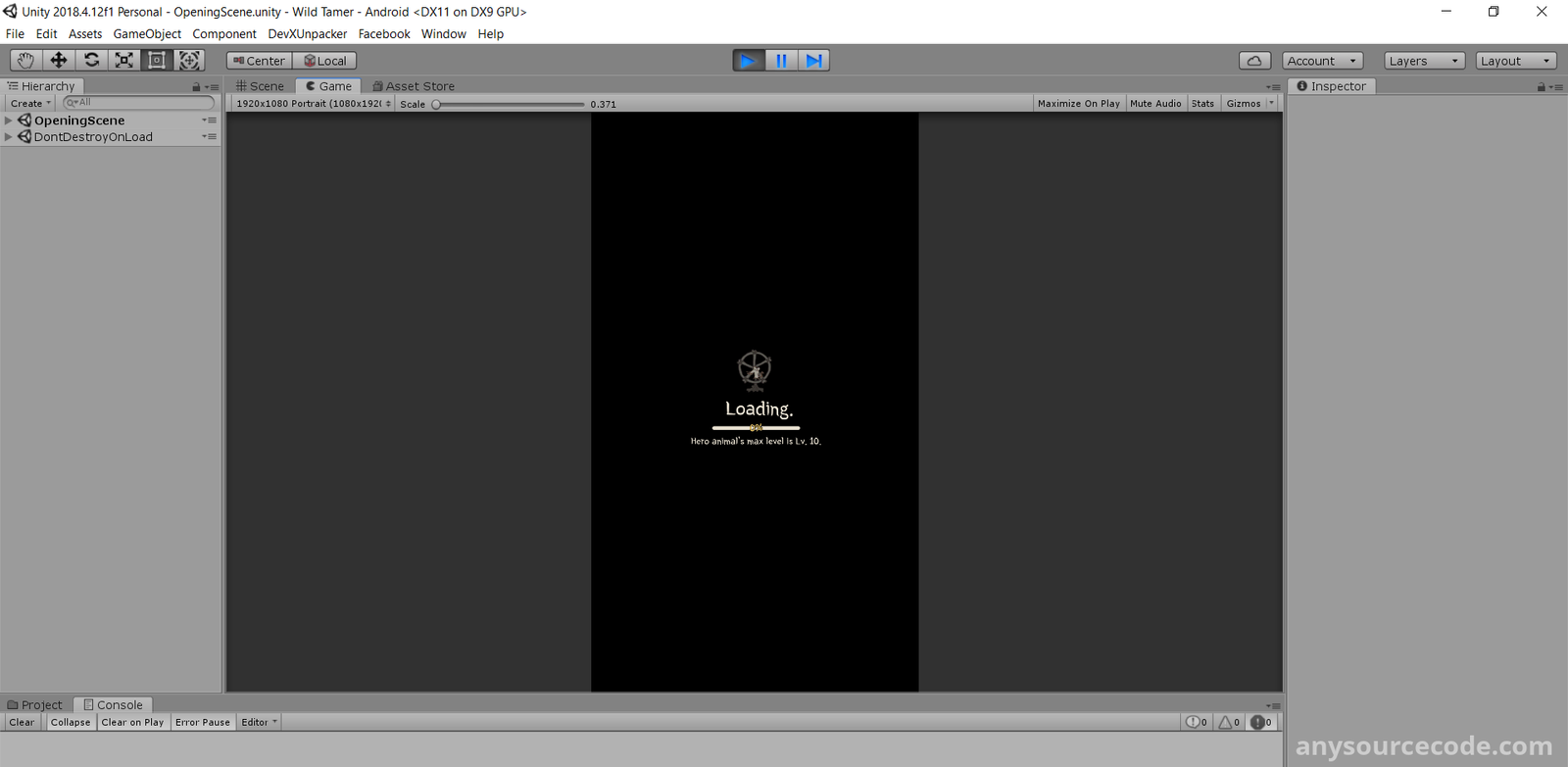This screenshot has width=1568, height=767.
Task: Toggle Mute Audio in Game view
Action: point(1155,104)
